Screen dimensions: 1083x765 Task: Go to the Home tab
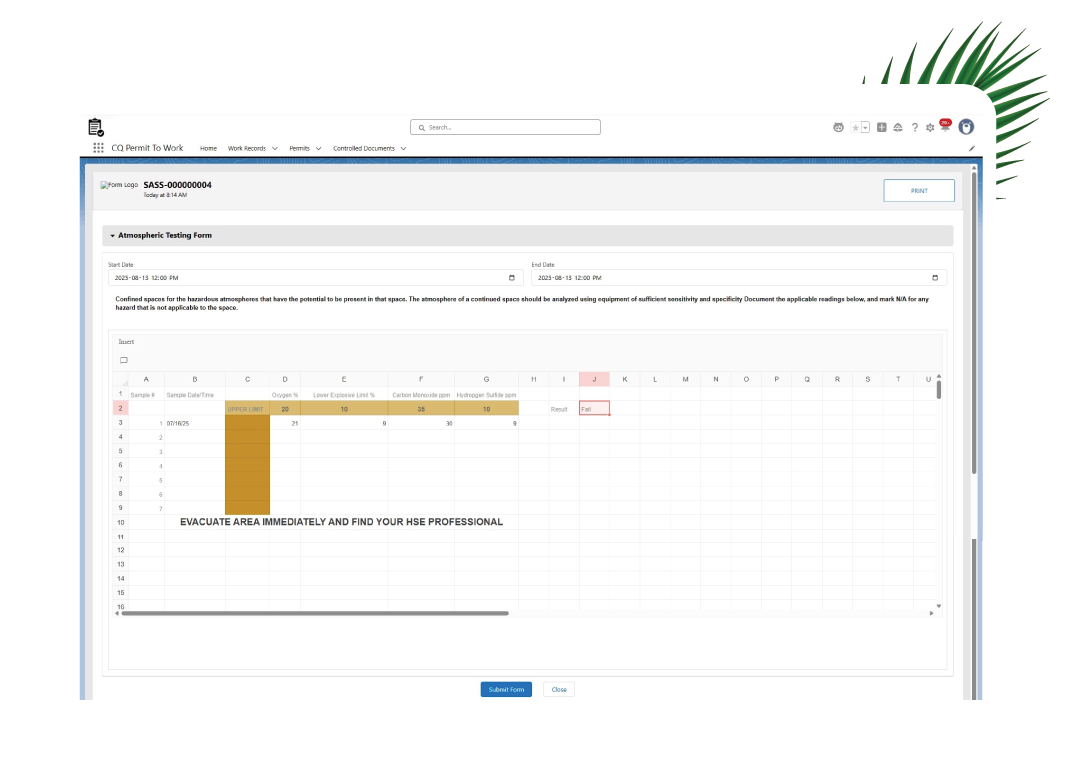208,148
